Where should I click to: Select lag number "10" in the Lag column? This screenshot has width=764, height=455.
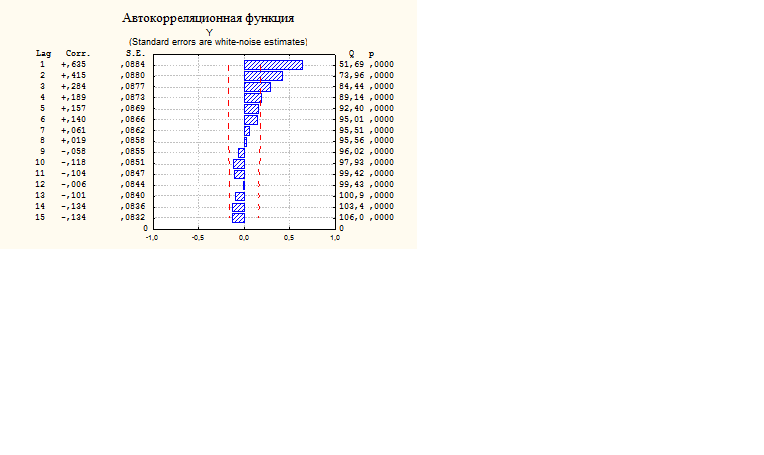(x=40, y=162)
